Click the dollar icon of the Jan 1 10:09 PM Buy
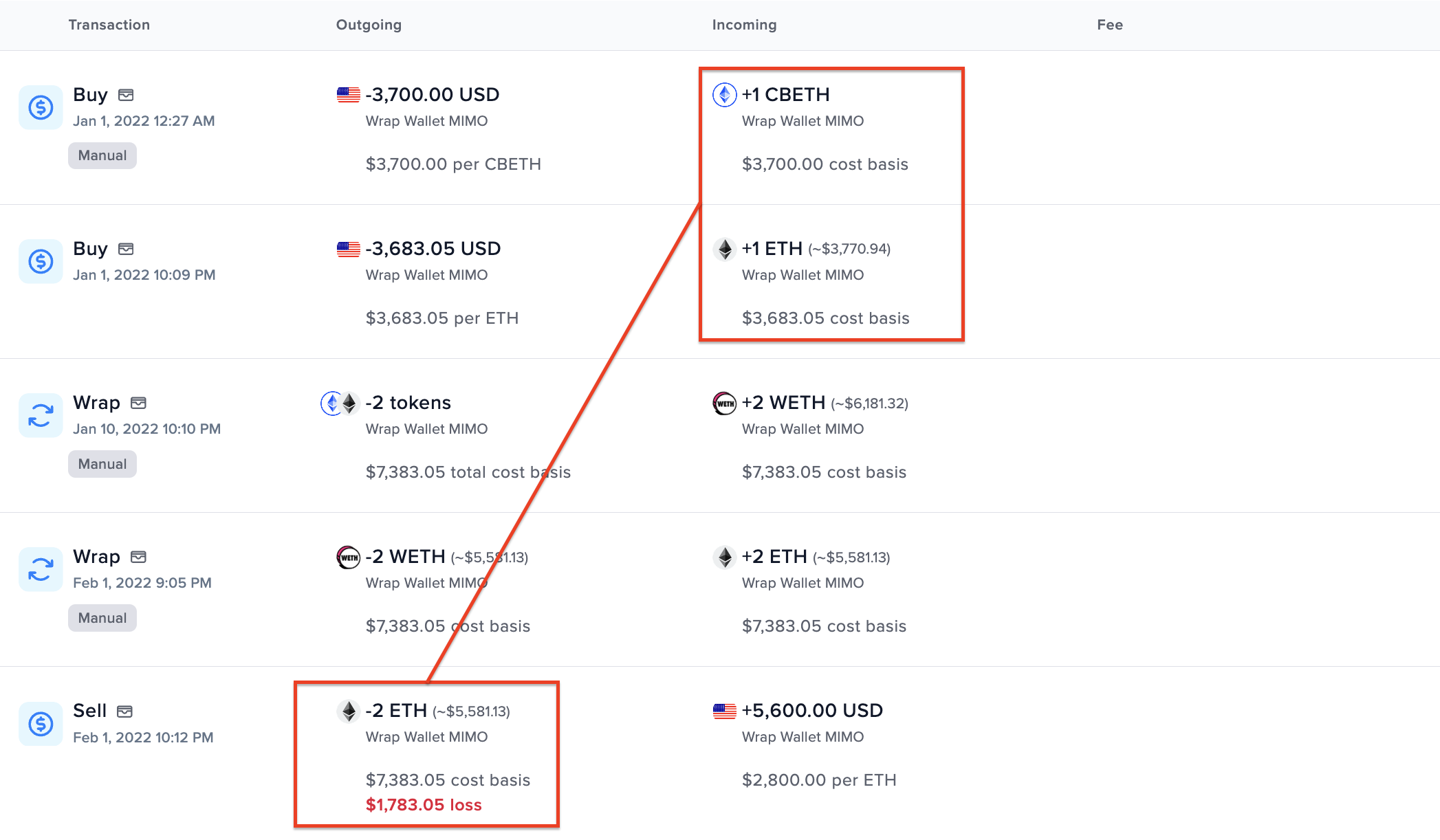 pos(41,261)
